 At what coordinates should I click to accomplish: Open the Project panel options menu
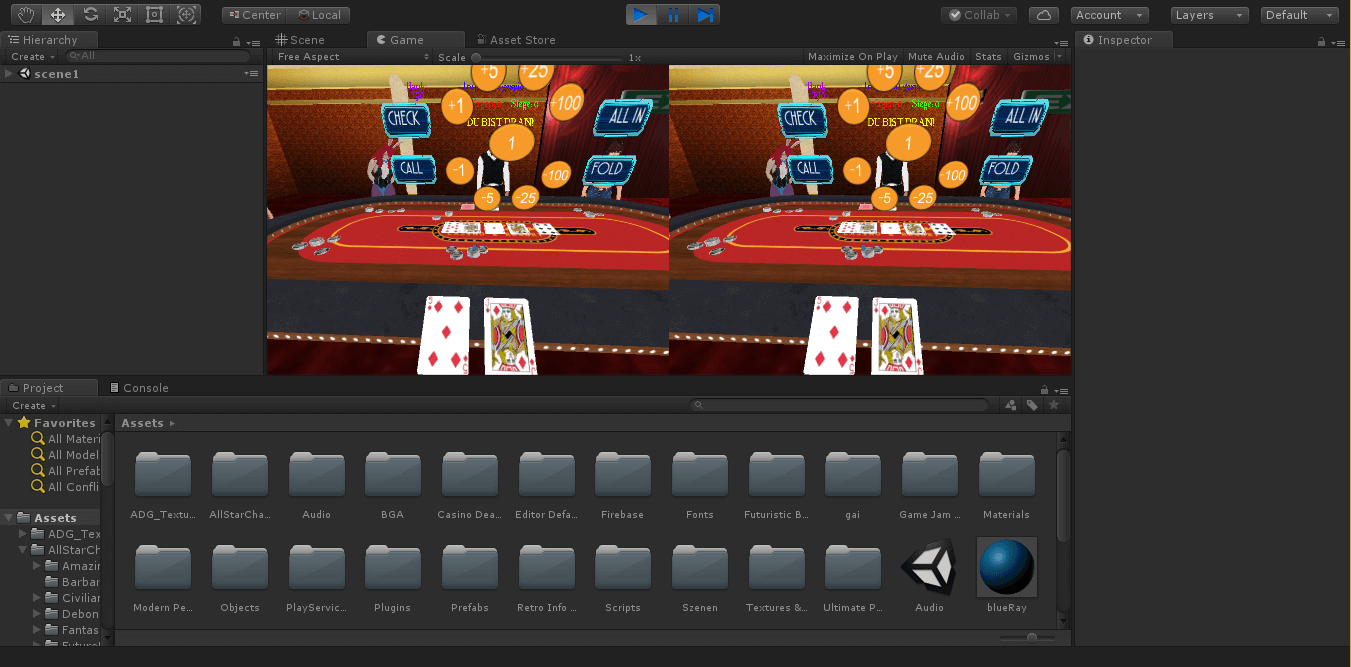point(1062,390)
